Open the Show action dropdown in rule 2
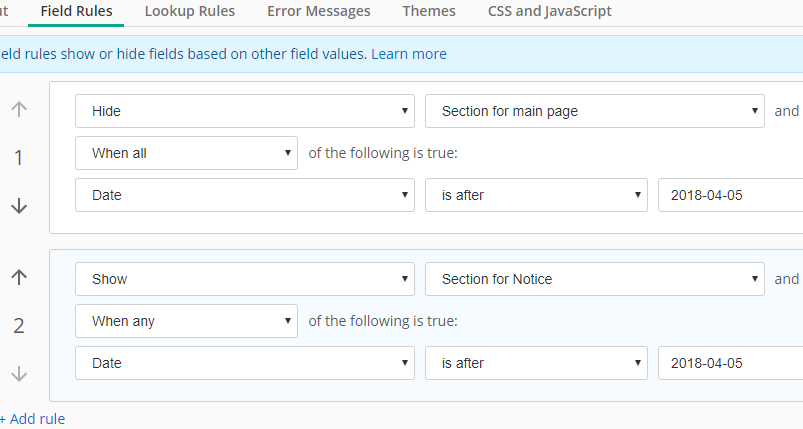 [245, 279]
